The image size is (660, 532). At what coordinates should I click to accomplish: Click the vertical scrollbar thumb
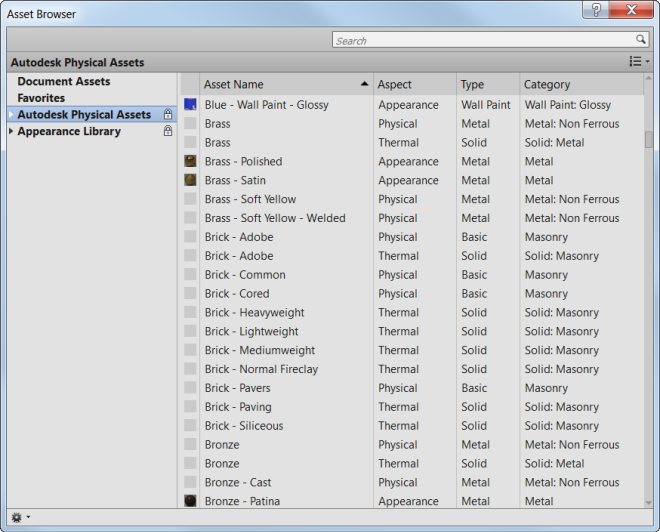[x=648, y=139]
